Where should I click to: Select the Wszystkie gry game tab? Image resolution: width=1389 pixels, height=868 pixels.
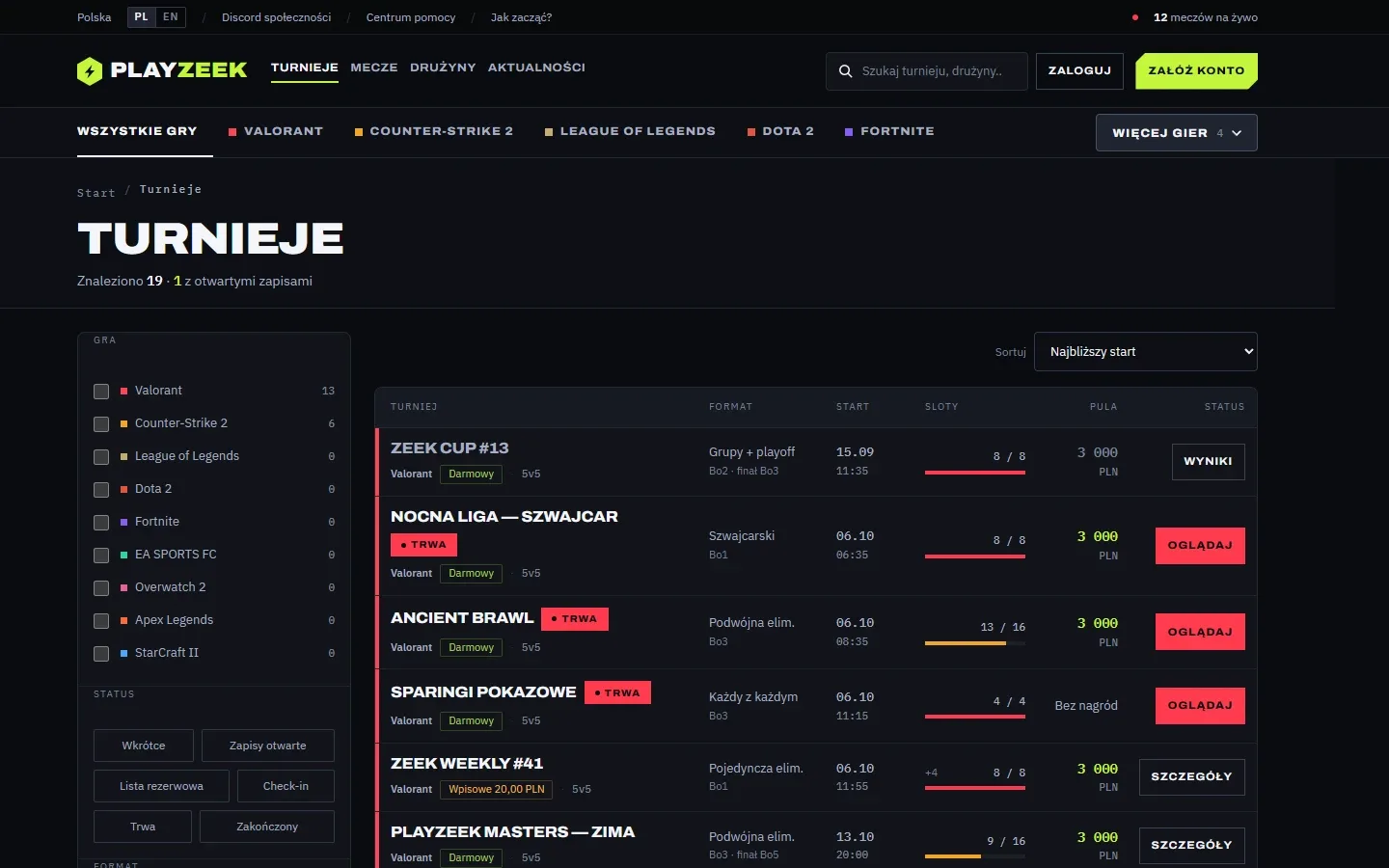(137, 131)
